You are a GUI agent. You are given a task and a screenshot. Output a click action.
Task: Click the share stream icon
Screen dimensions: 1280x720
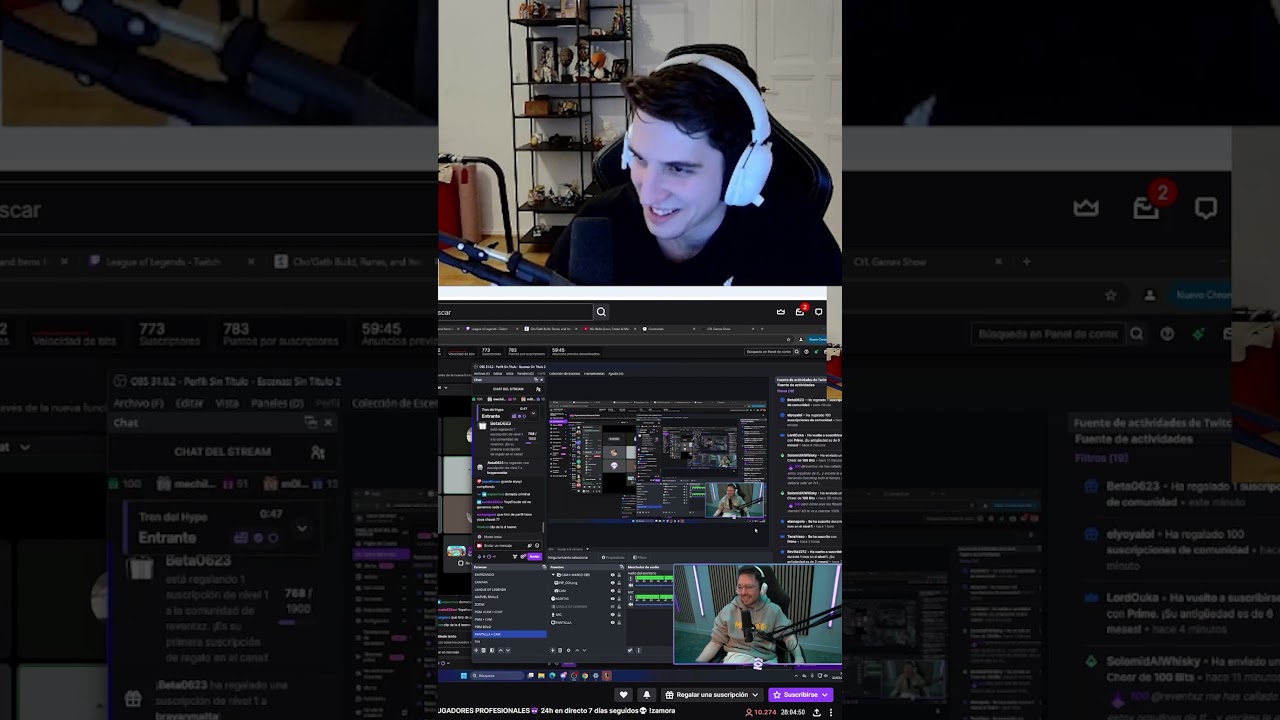pos(817,712)
